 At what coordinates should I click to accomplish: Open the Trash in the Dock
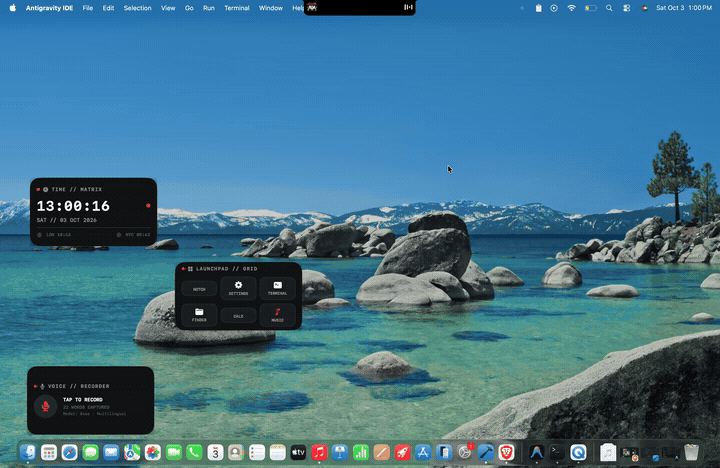(691, 452)
